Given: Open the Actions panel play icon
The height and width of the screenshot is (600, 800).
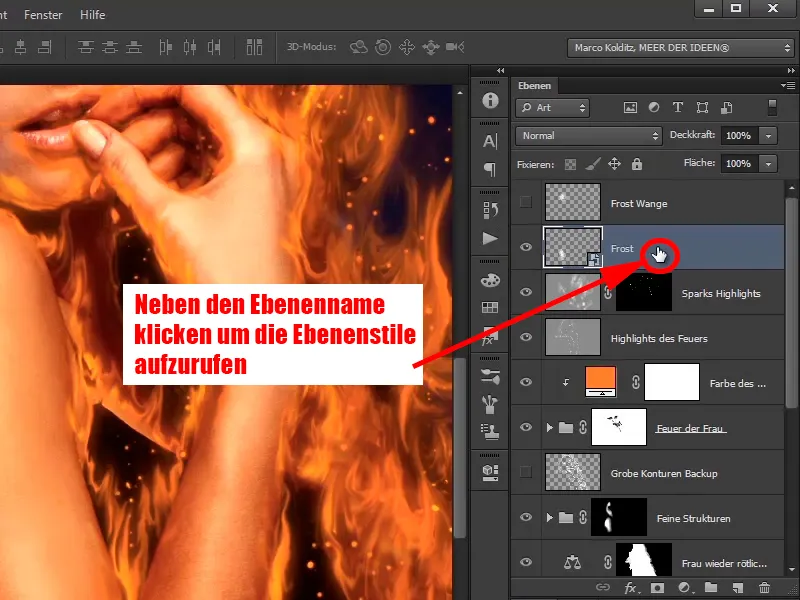Looking at the screenshot, I should coord(490,238).
